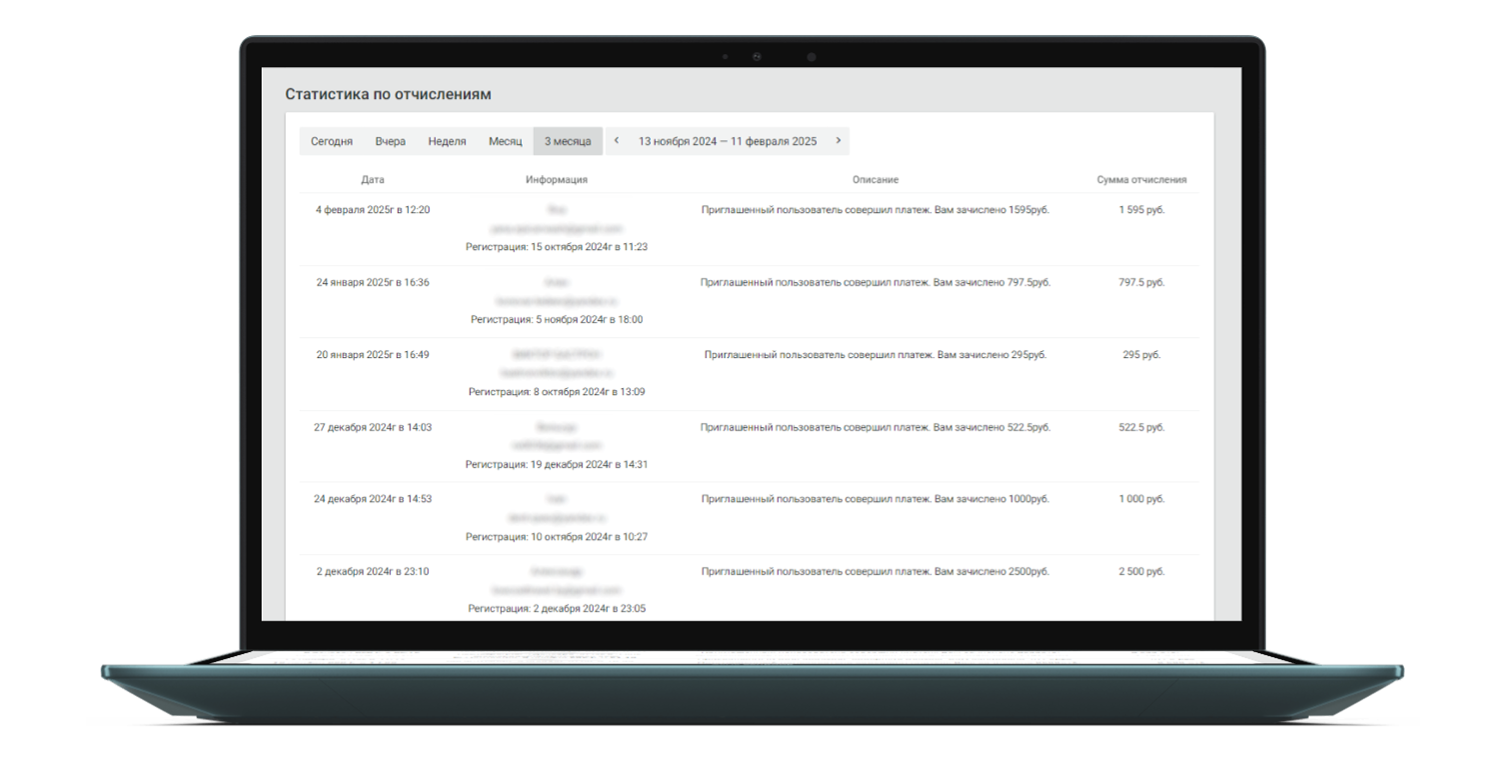Select the Сегодня period tab
Viewport: 1500px width, 766px height.
coord(331,141)
